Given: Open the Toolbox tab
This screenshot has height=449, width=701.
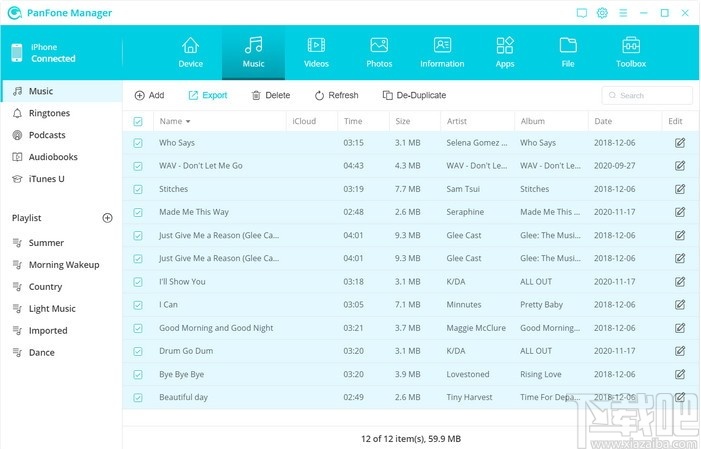Looking at the screenshot, I should pyautogui.click(x=631, y=53).
